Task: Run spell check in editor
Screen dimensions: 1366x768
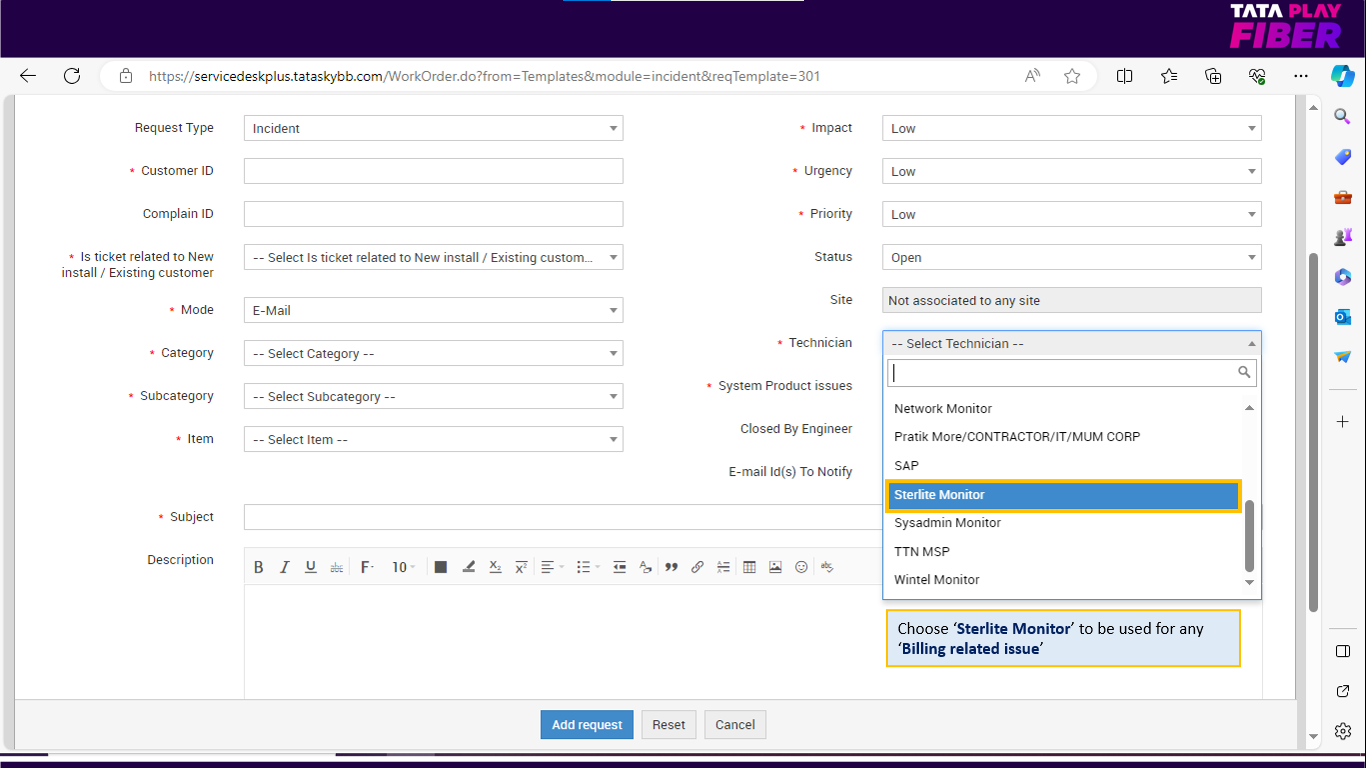Action: click(827, 567)
